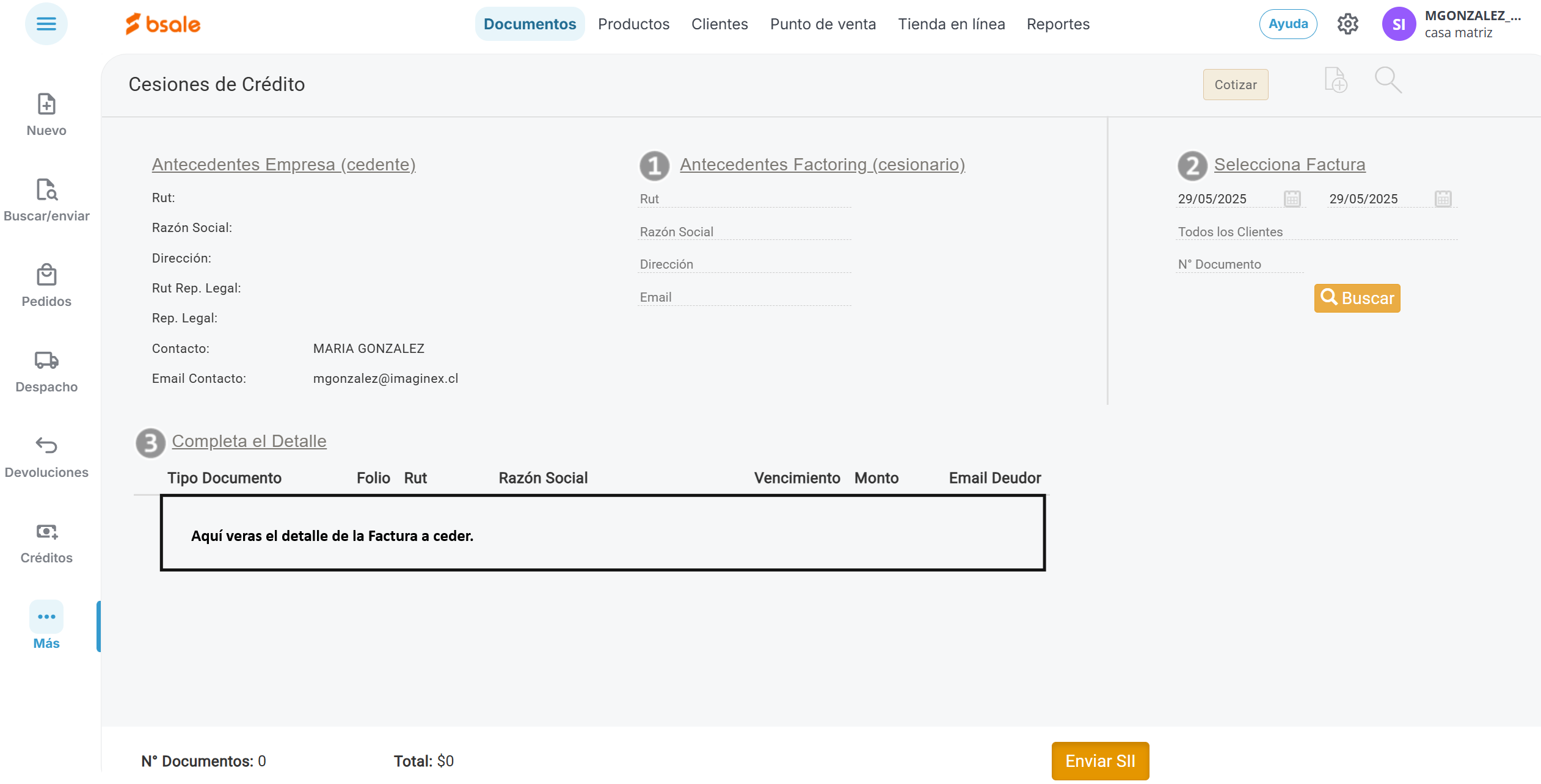Screen dimensions: 1541x784
Task: Switch to the Productos menu
Action: tap(633, 24)
